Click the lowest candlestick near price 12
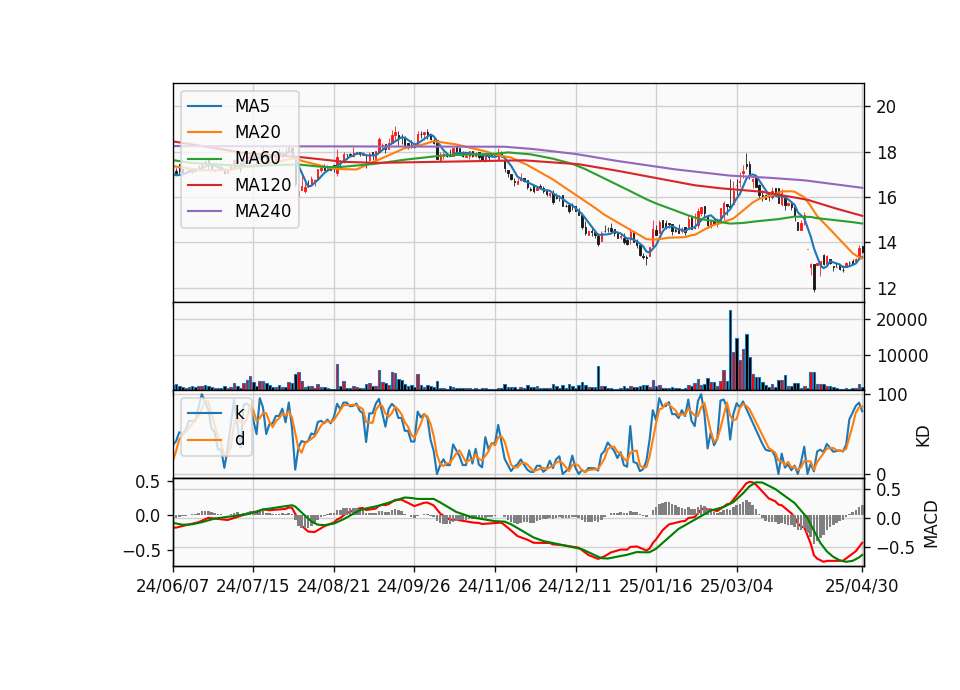This screenshot has width=960, height=690. click(x=814, y=277)
